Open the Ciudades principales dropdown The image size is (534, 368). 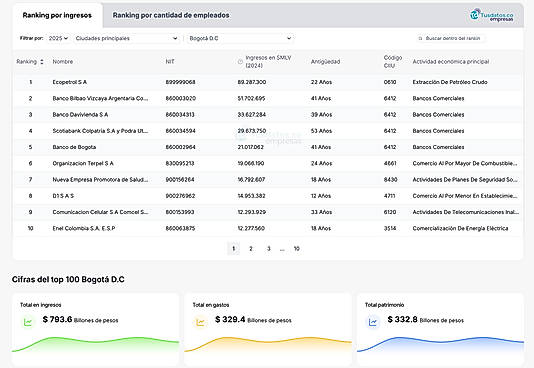[126, 38]
